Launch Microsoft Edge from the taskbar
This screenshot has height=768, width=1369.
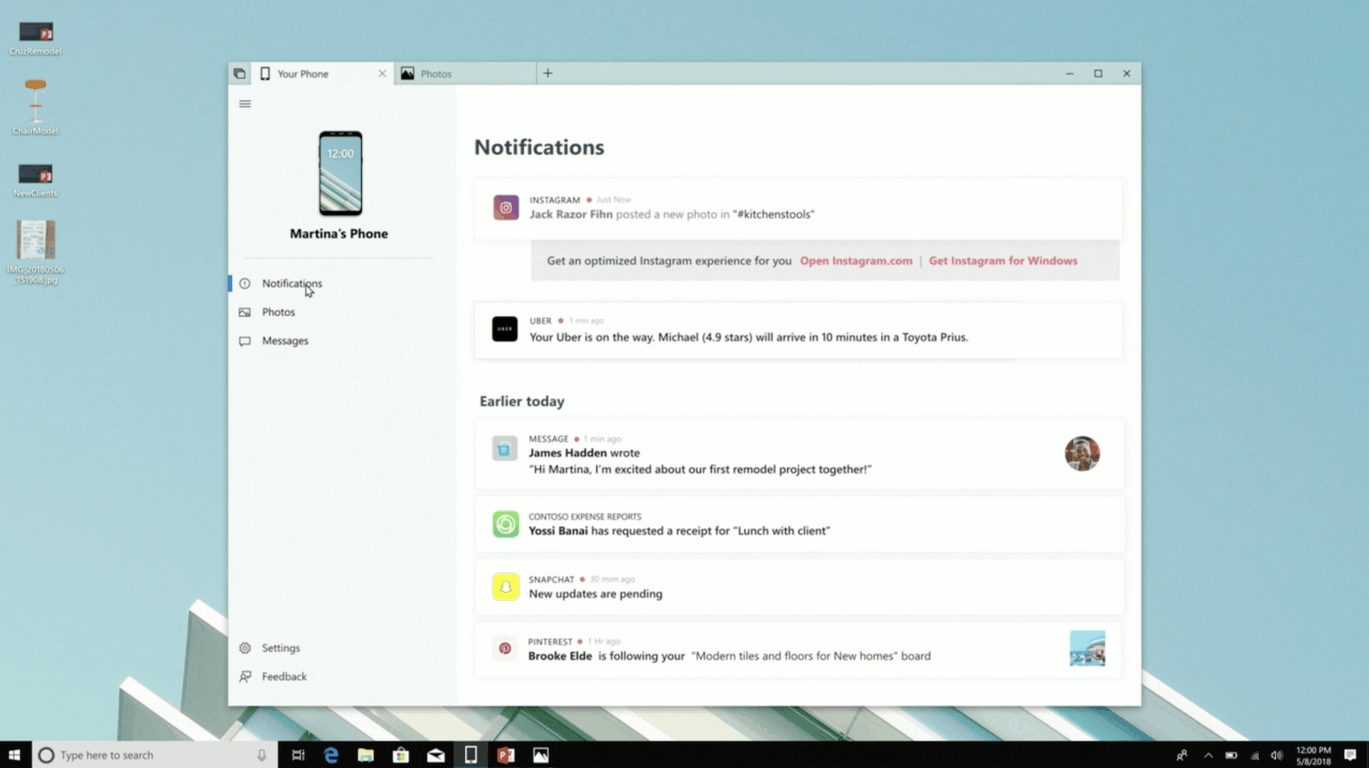point(331,755)
